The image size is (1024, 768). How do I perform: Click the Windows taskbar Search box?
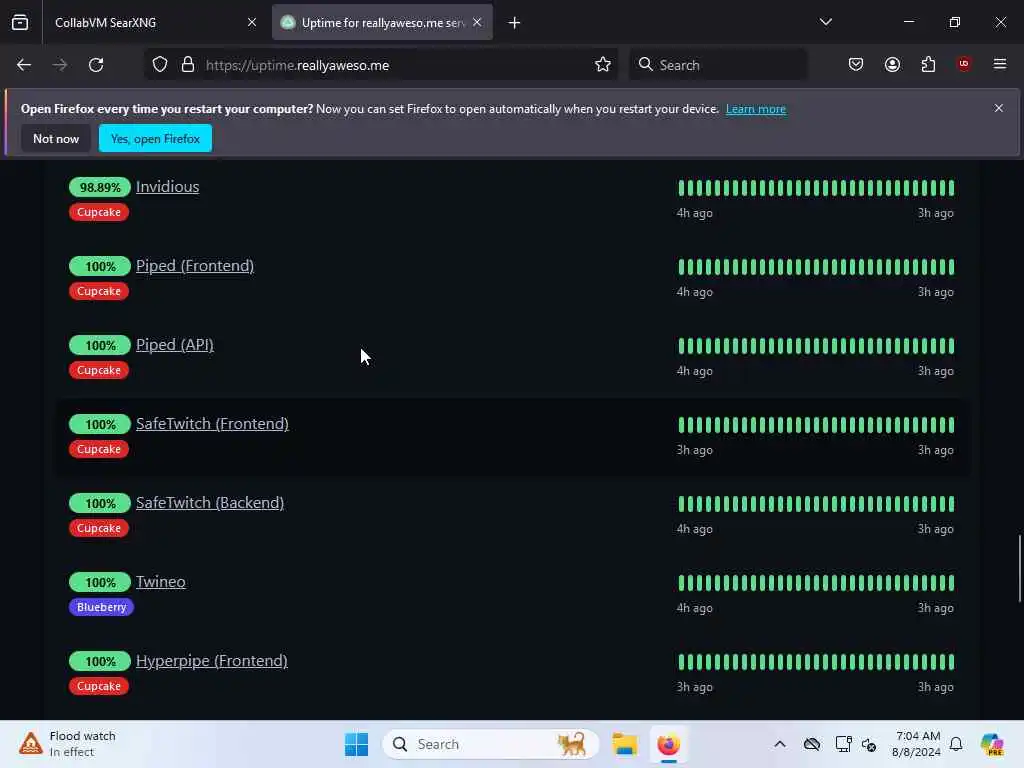click(491, 744)
